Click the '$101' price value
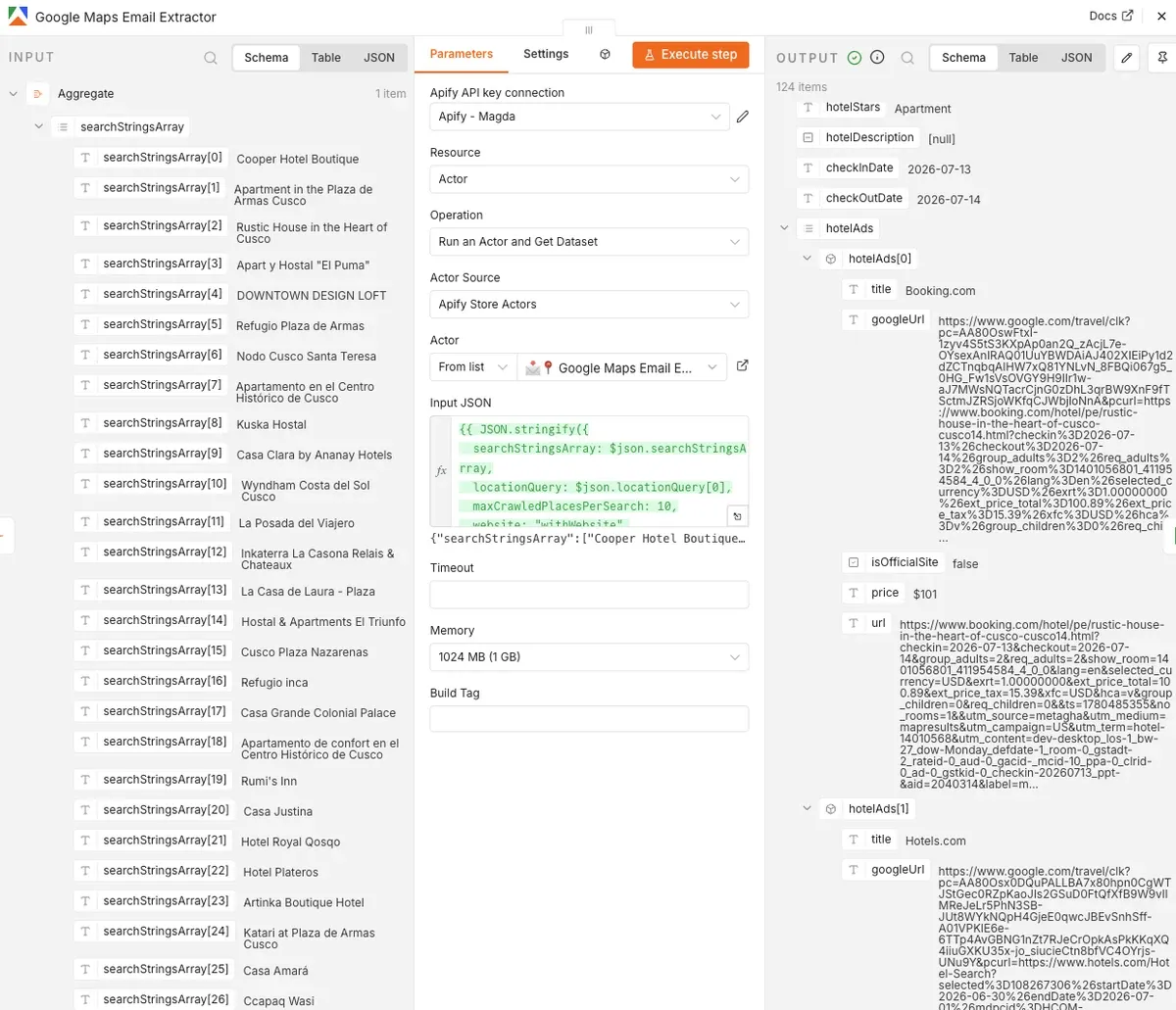 point(925,594)
